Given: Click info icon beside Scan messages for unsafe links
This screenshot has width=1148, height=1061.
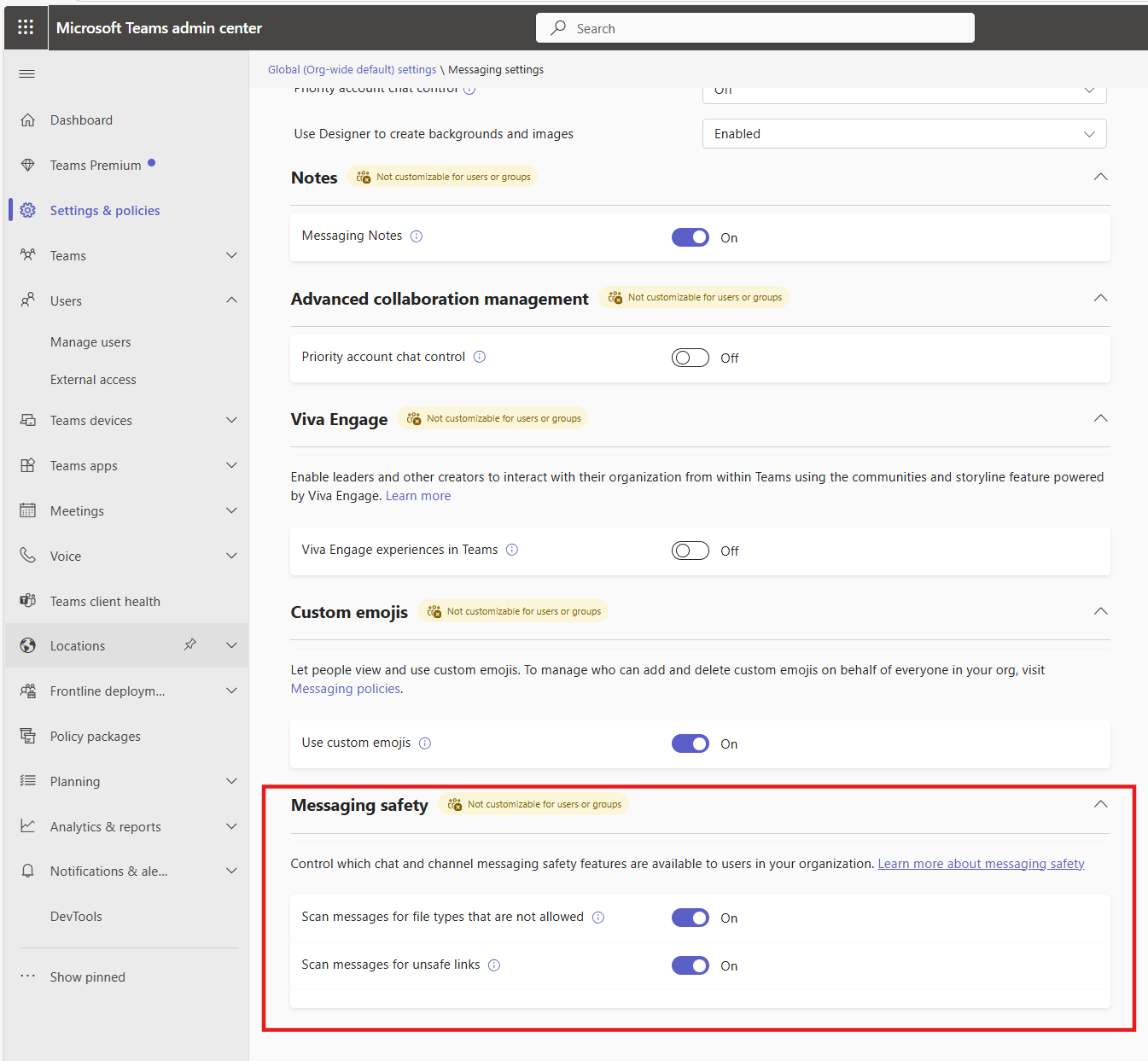Looking at the screenshot, I should (x=494, y=965).
